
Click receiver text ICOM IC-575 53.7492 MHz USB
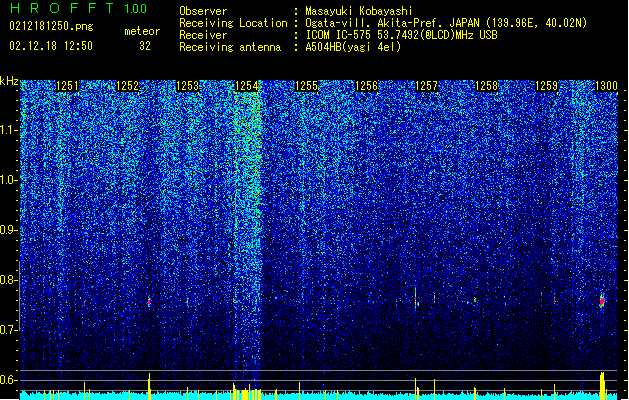(401, 35)
